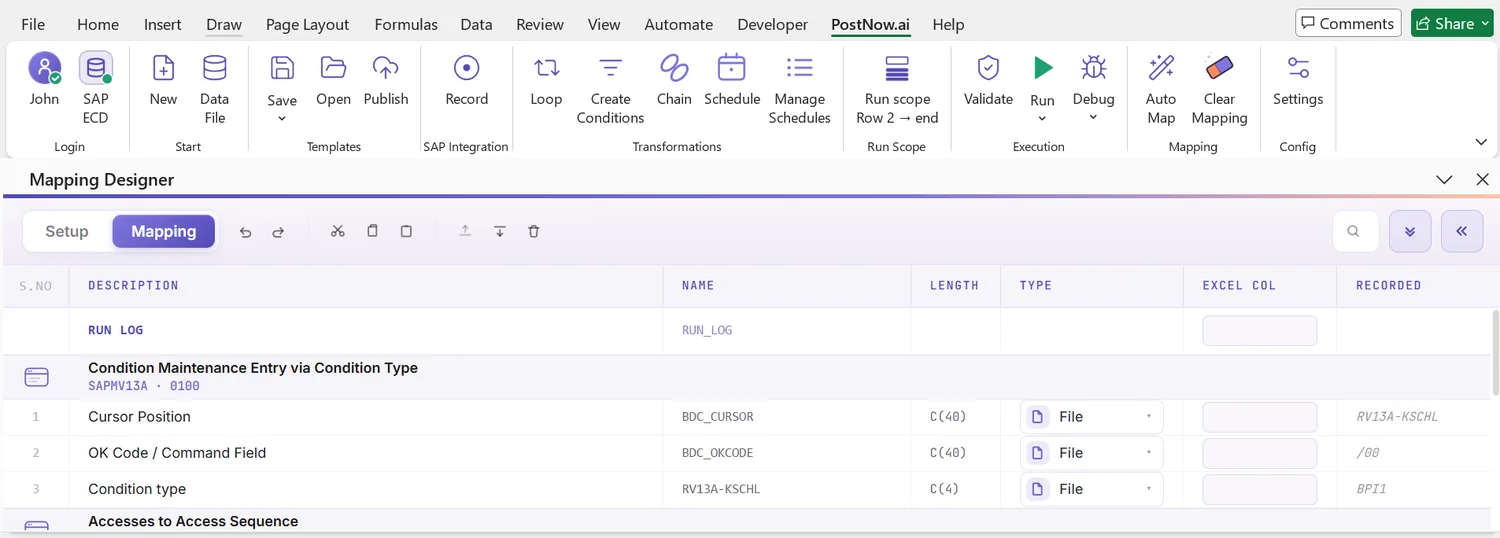Collapse the Mapping Designer pane chevron
The image size is (1500, 538).
coord(1444,180)
